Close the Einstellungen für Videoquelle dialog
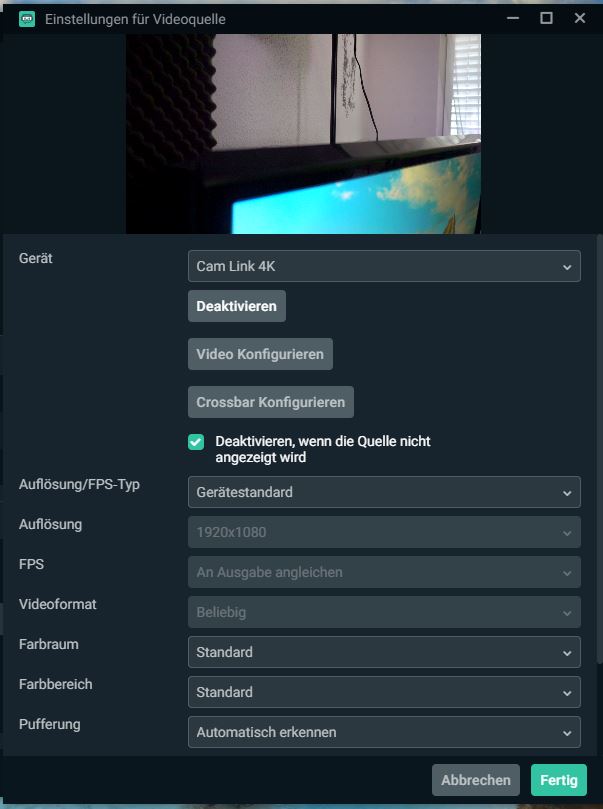This screenshot has height=809, width=603. click(x=580, y=18)
